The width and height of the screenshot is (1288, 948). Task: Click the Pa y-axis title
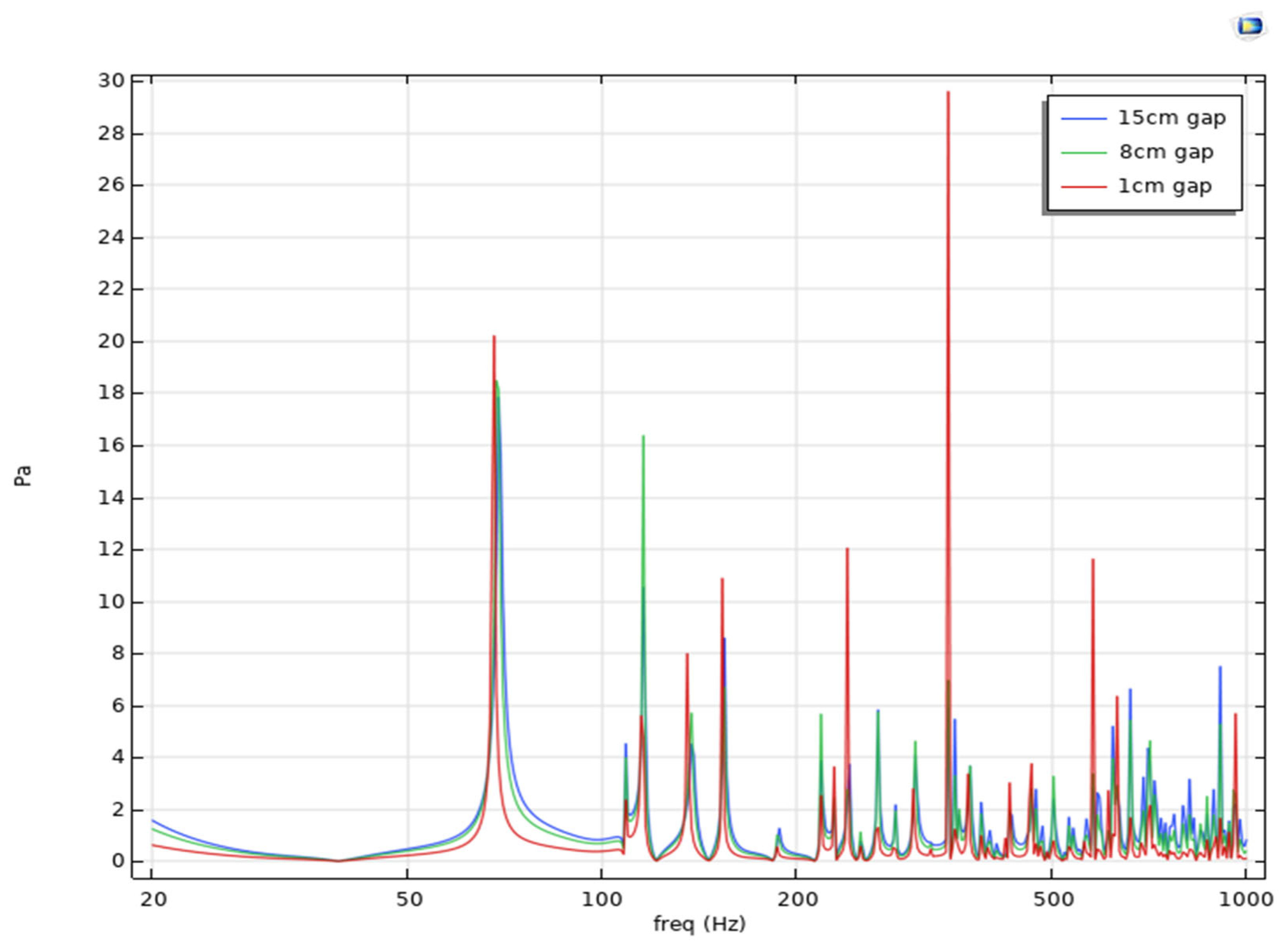23,476
